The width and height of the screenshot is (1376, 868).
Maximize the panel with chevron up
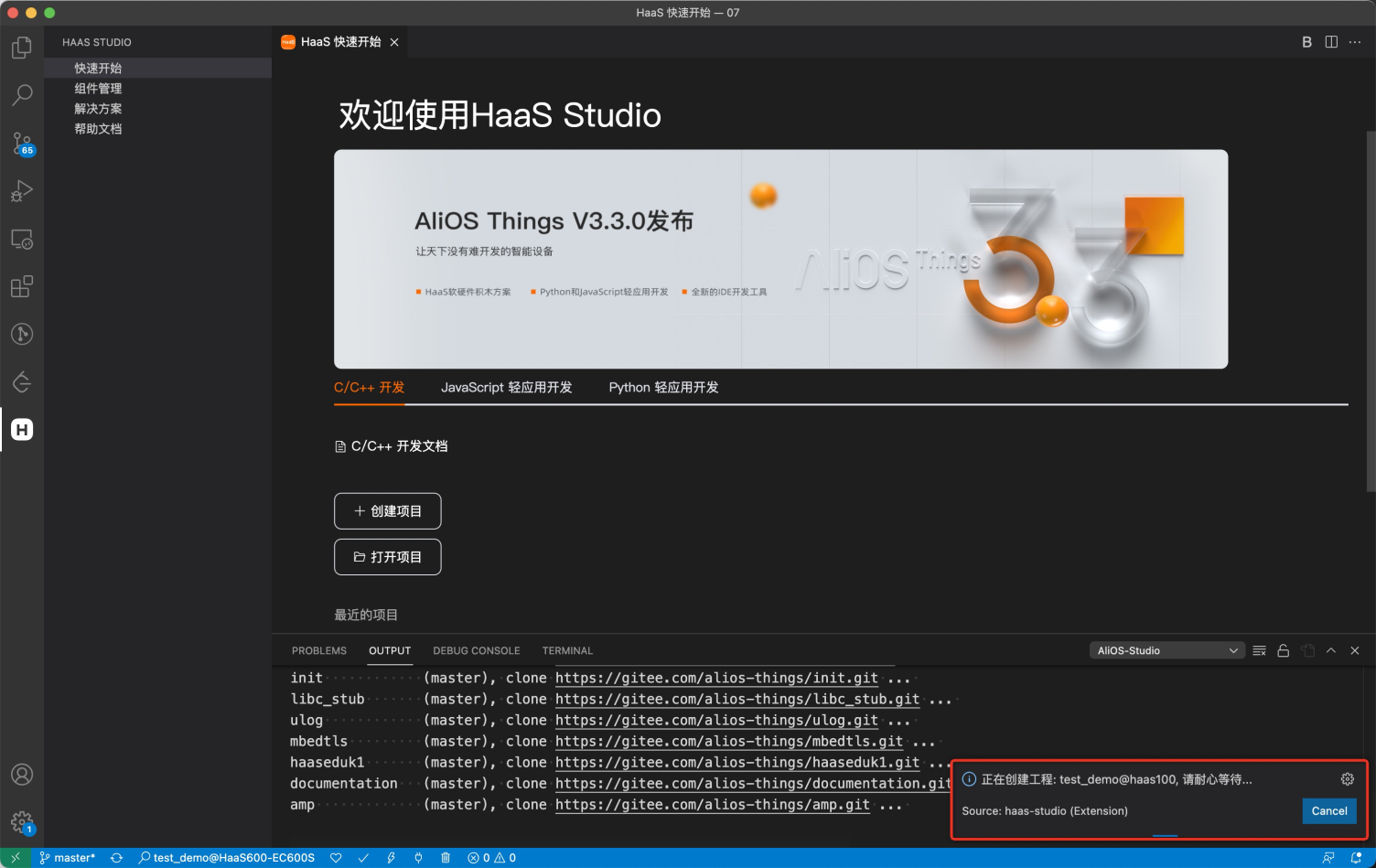pos(1331,650)
